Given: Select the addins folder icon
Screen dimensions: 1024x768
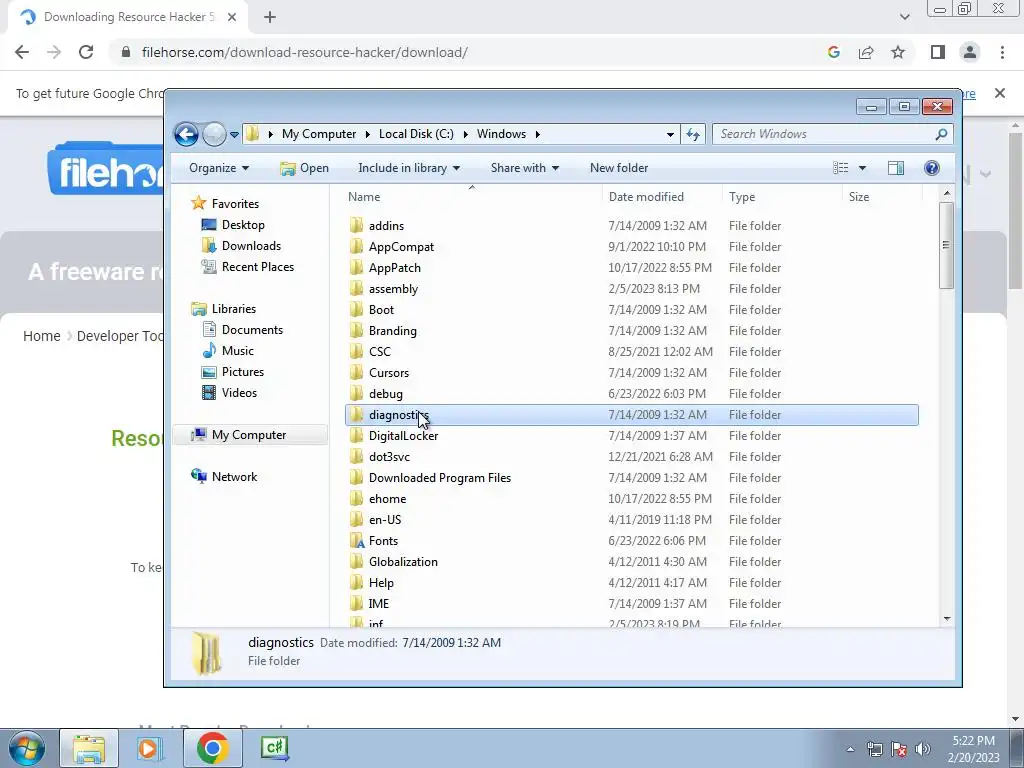Looking at the screenshot, I should coord(356,225).
